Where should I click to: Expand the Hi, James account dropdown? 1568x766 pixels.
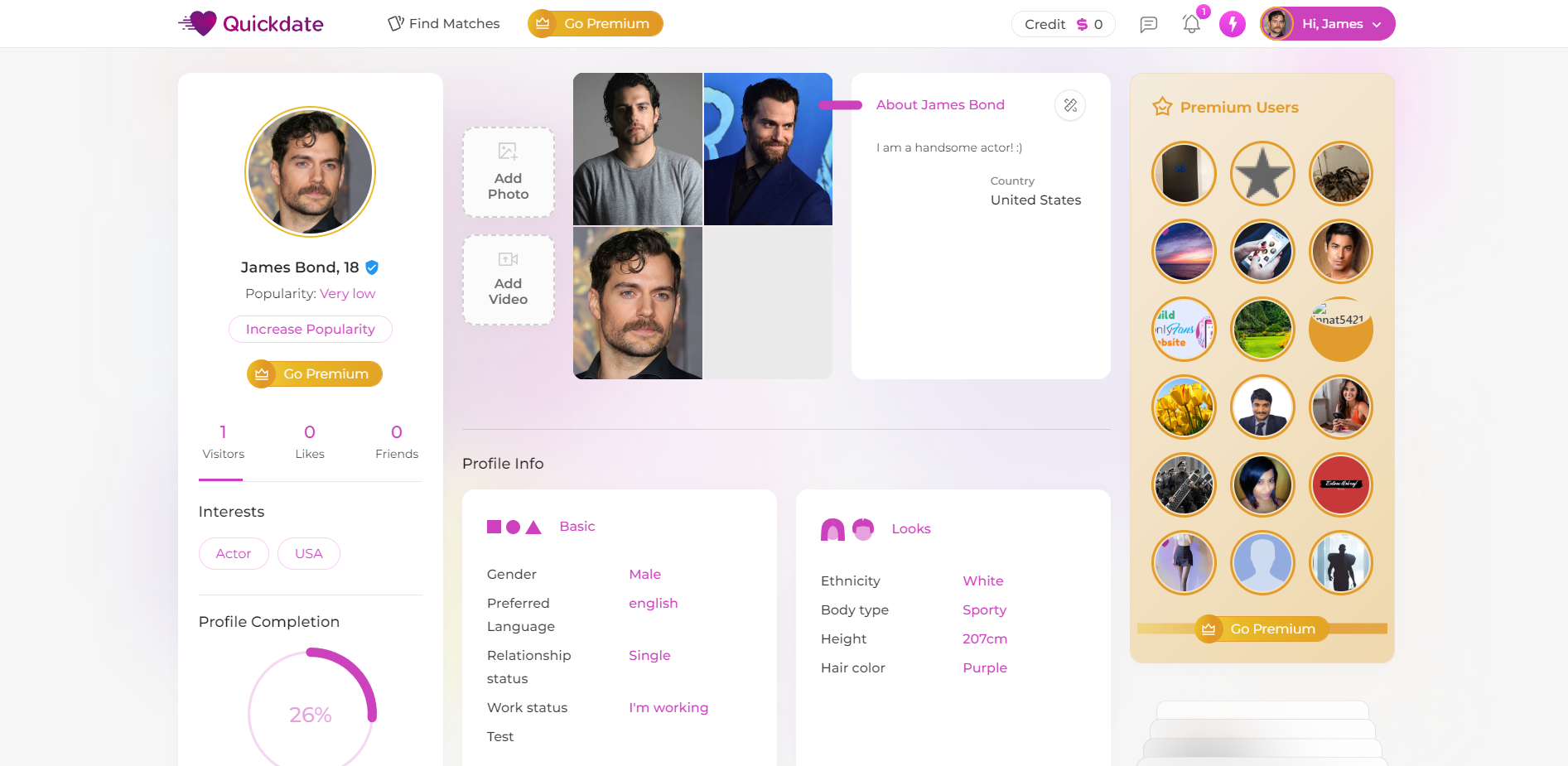click(1328, 24)
